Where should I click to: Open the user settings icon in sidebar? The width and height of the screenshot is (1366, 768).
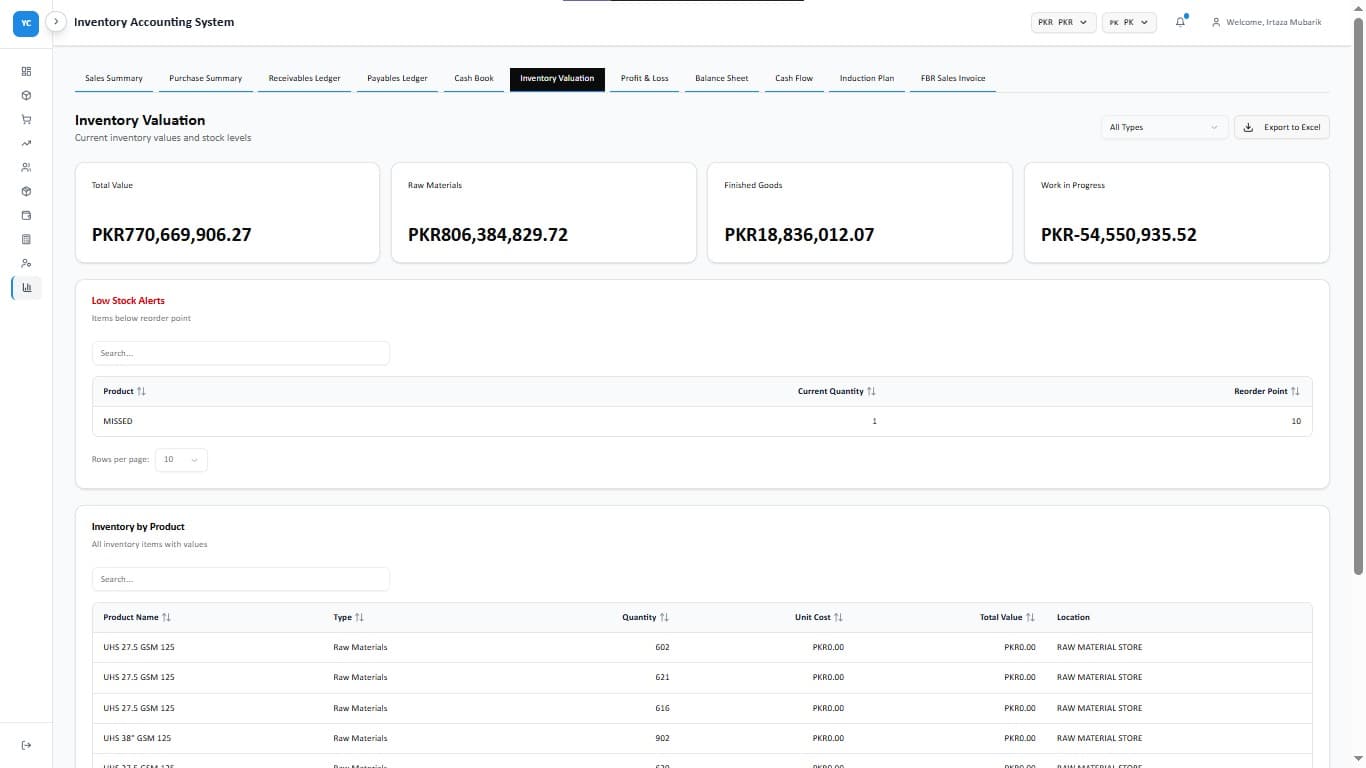click(26, 263)
